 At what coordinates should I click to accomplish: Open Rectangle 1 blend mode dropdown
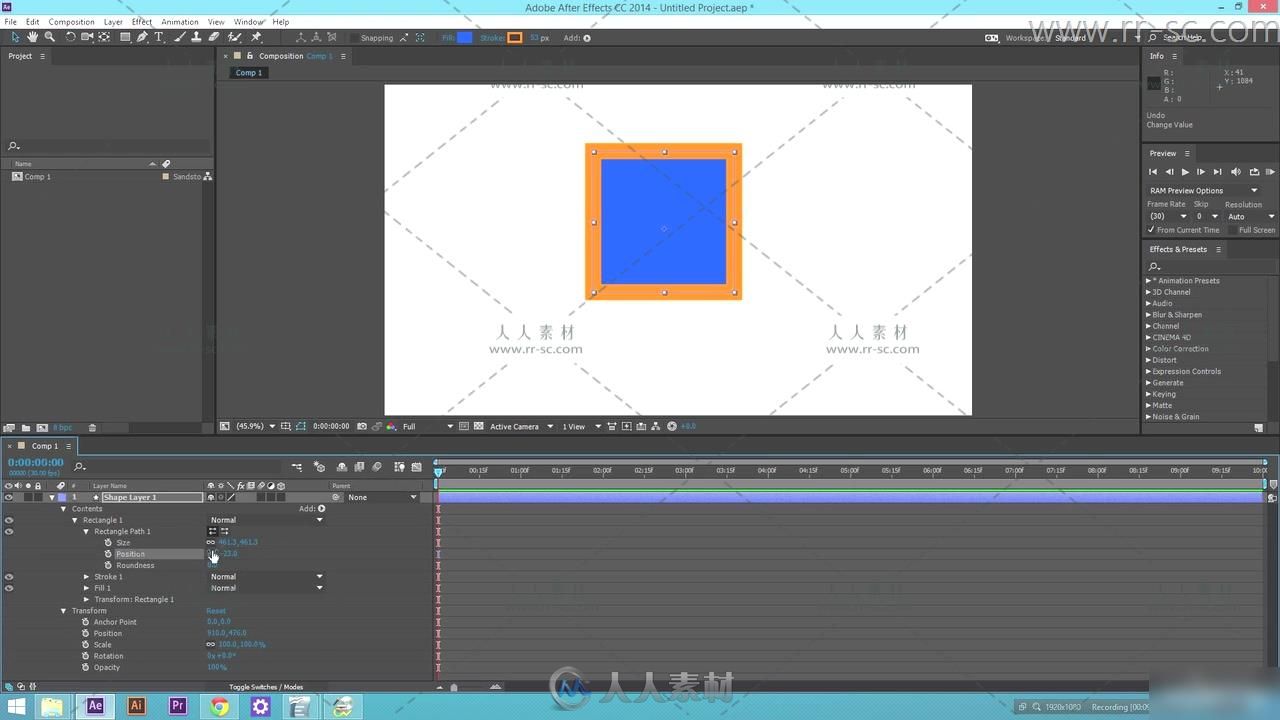[266, 520]
